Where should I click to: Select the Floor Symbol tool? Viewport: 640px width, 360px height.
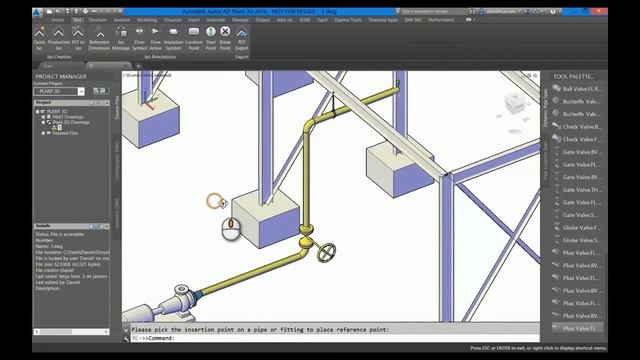[139, 38]
